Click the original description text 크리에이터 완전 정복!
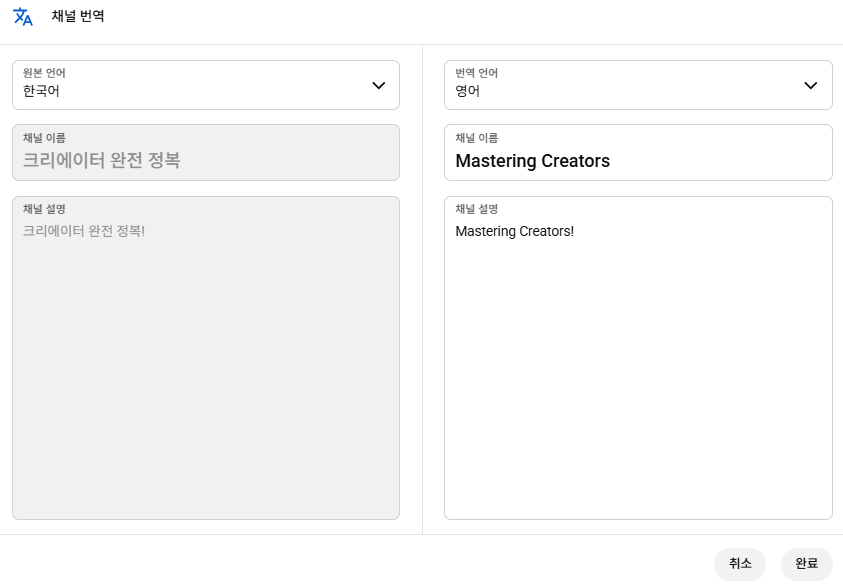 (x=84, y=231)
